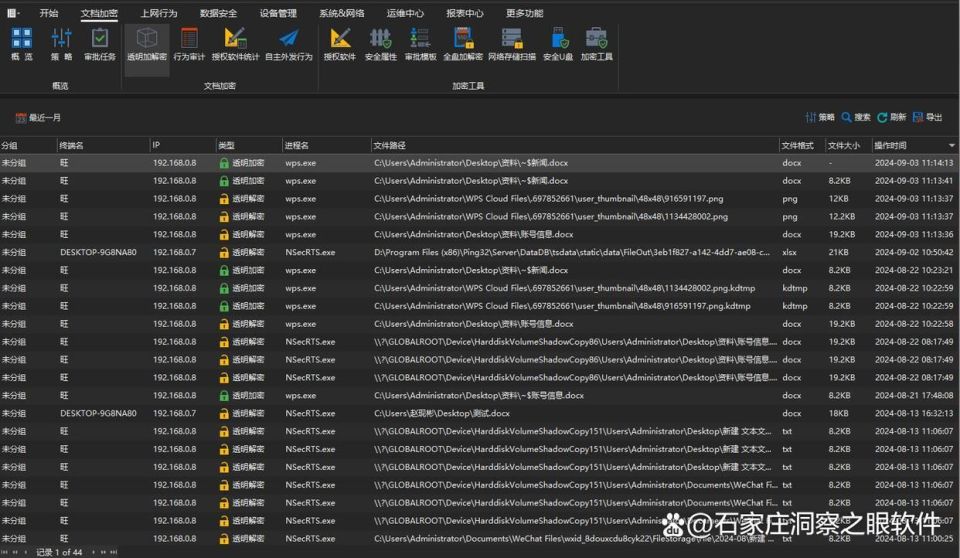Open 网络存储扫描 network storage scan
960x558 pixels.
click(x=512, y=44)
